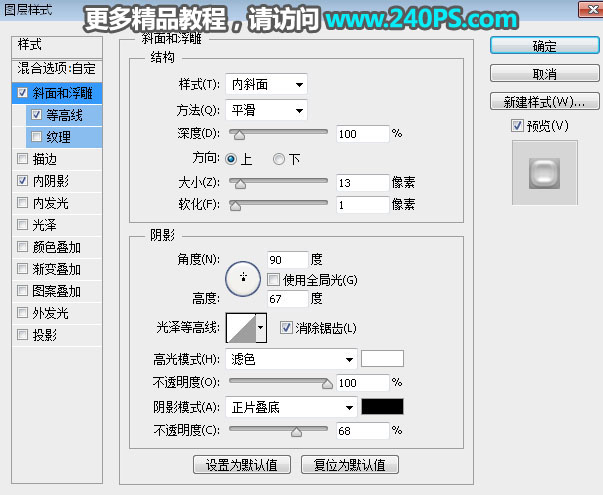Click the 取消 button
This screenshot has height=495, width=603.
(545, 73)
